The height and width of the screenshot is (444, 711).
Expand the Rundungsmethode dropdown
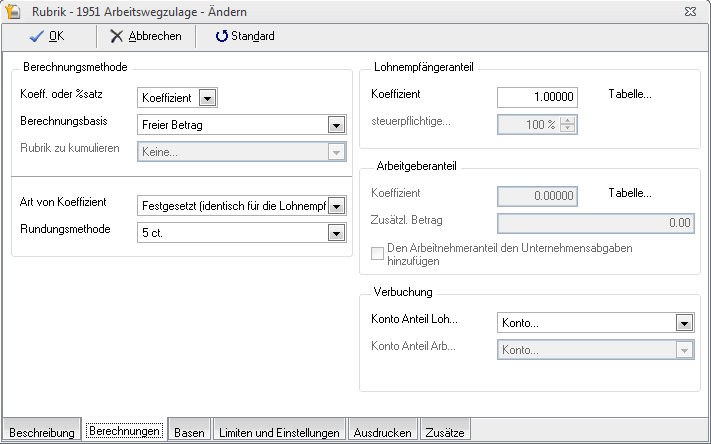click(x=336, y=233)
